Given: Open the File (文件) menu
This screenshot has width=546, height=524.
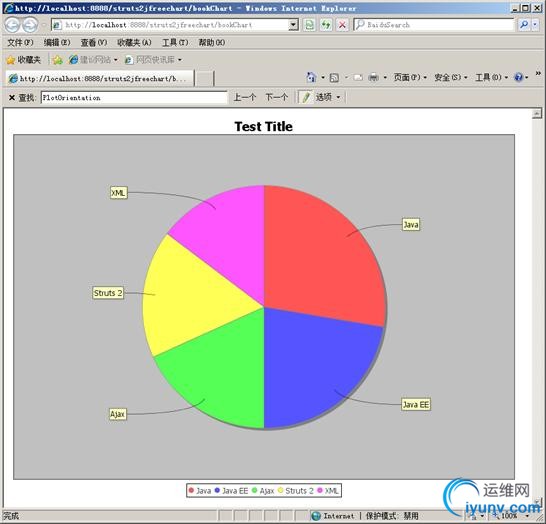Looking at the screenshot, I should pyautogui.click(x=20, y=42).
